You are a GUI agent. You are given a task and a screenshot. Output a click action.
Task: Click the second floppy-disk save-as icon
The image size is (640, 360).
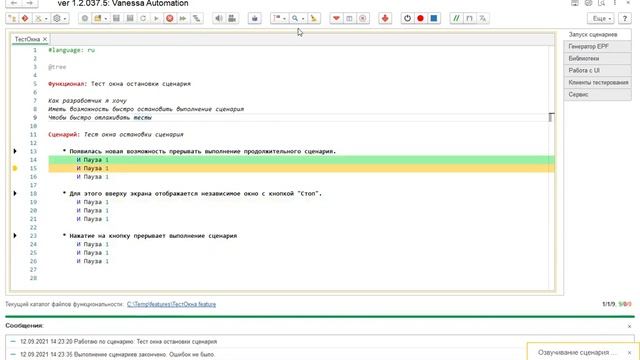coord(130,18)
